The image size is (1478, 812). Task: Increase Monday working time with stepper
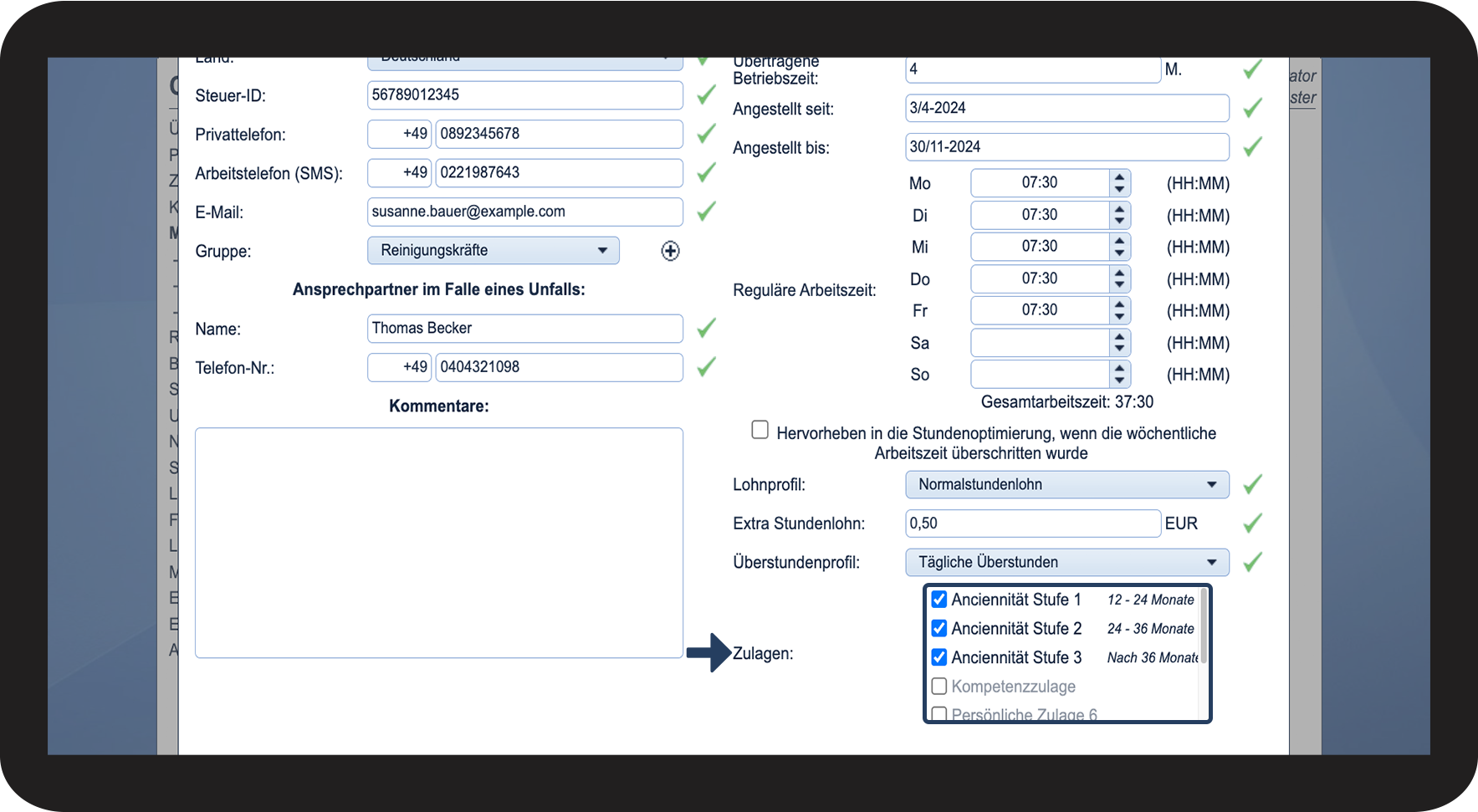click(x=1119, y=177)
